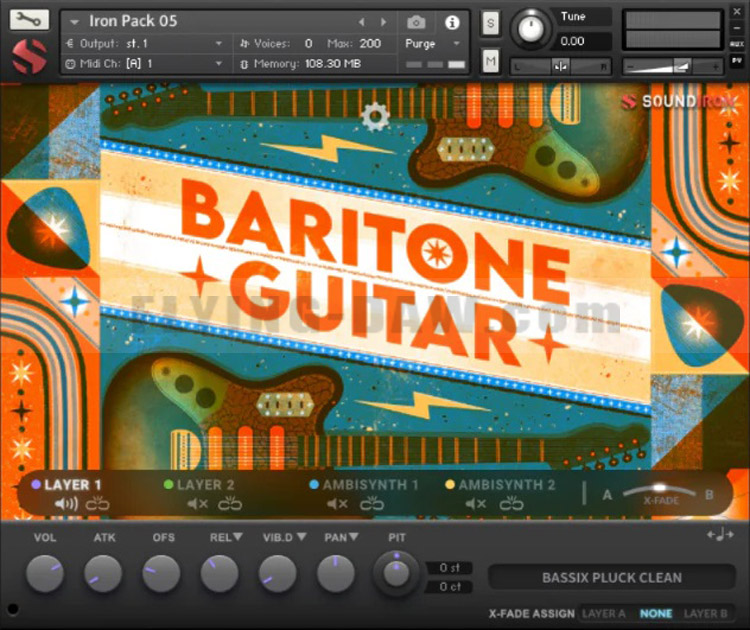Image resolution: width=750 pixels, height=630 pixels.
Task: Toggle the Solo (S) button
Action: click(490, 23)
